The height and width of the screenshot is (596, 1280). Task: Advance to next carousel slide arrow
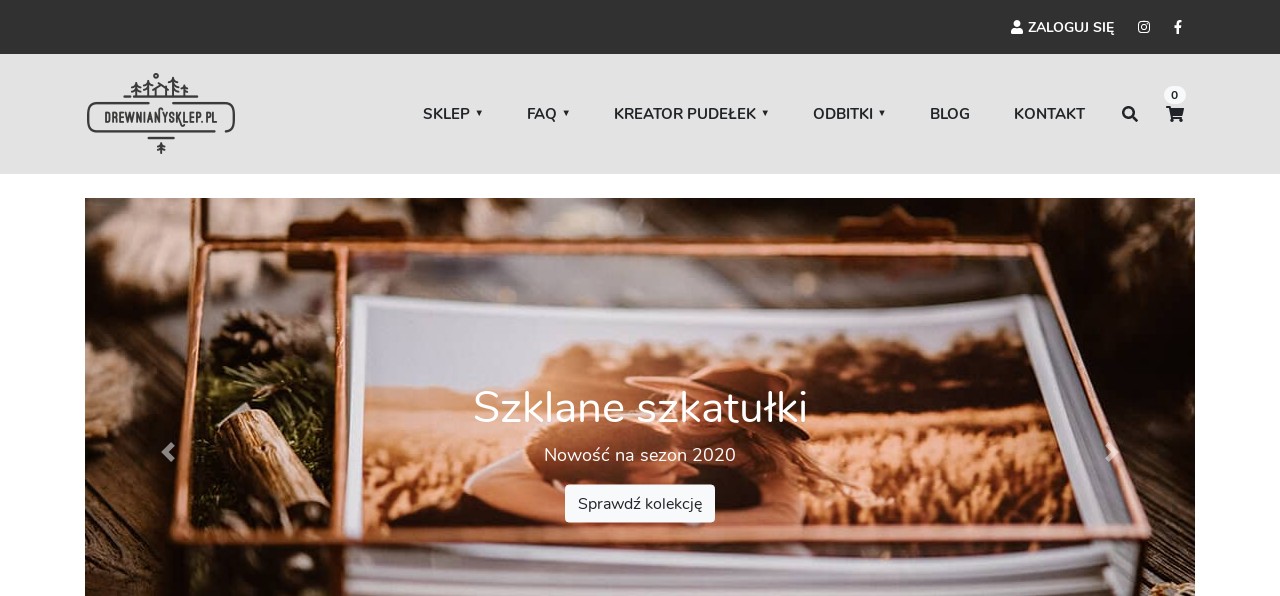point(1111,452)
